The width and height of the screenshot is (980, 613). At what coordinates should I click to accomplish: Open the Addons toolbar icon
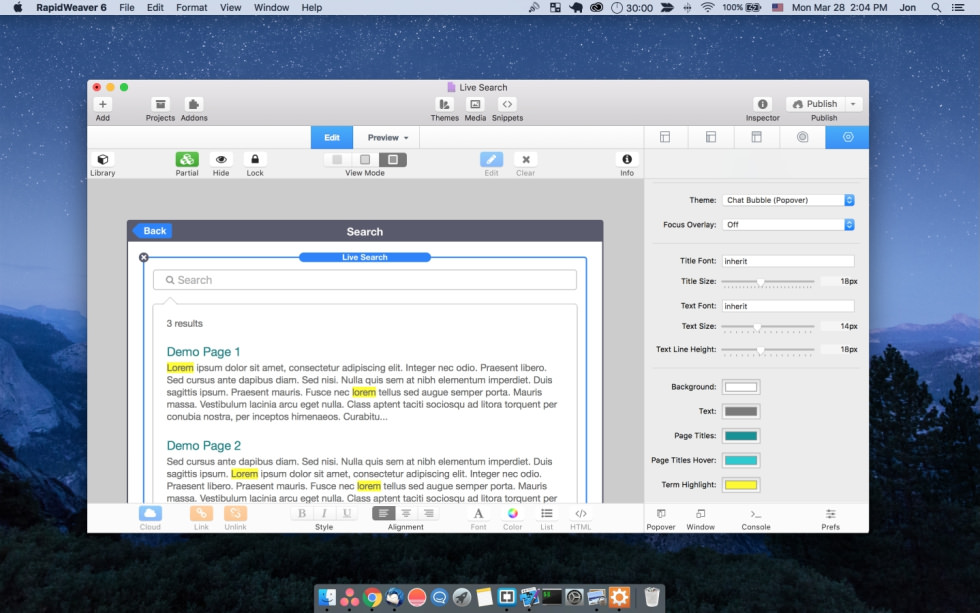click(x=194, y=104)
